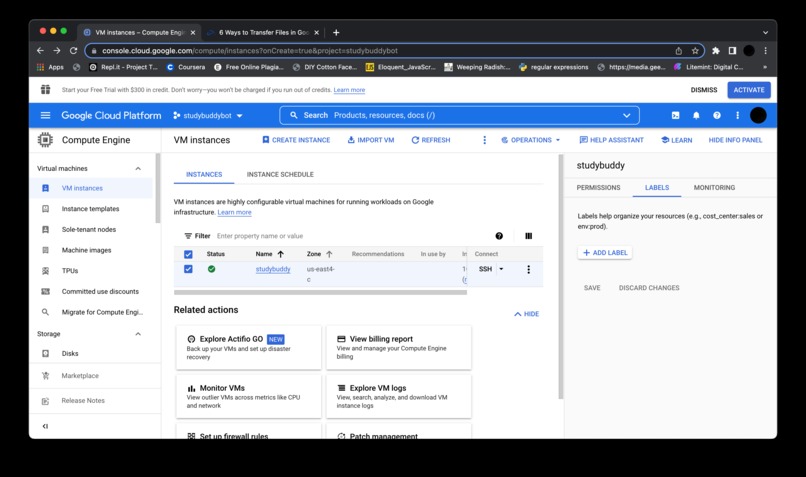Open View billing report card
This screenshot has width=806, height=477.
[x=399, y=347]
